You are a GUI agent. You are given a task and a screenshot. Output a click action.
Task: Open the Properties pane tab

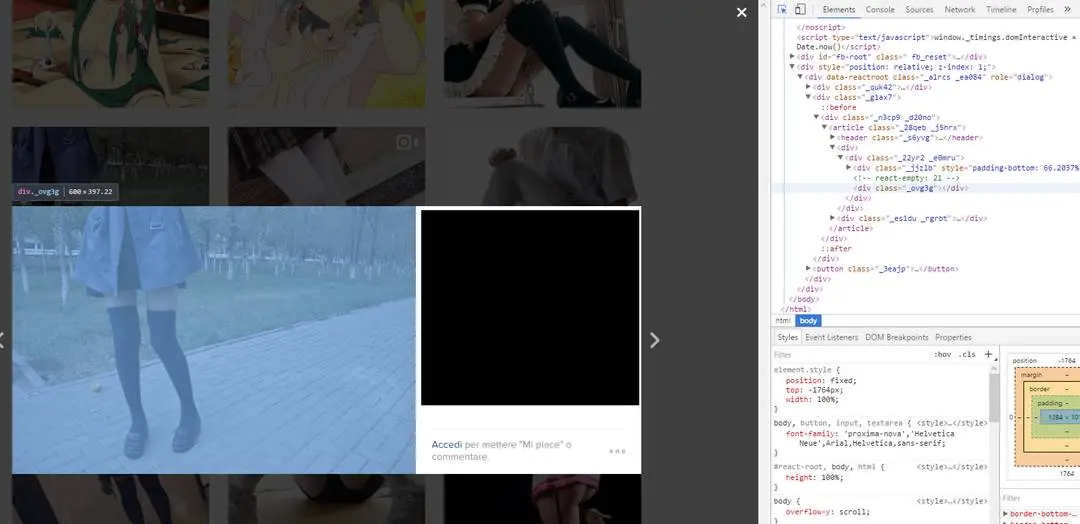[953, 337]
